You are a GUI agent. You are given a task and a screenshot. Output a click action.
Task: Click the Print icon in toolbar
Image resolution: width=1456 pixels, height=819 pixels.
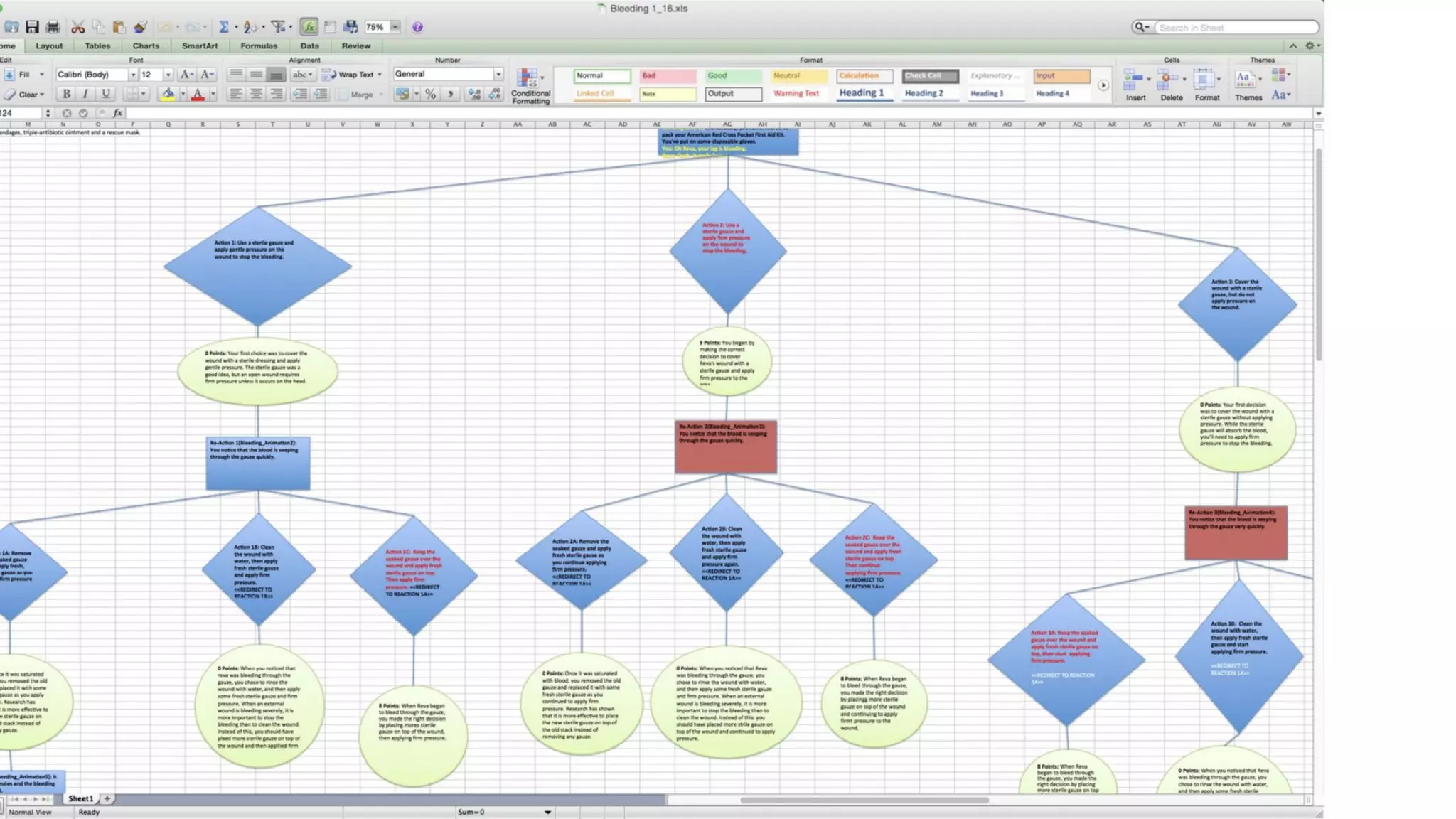point(53,27)
